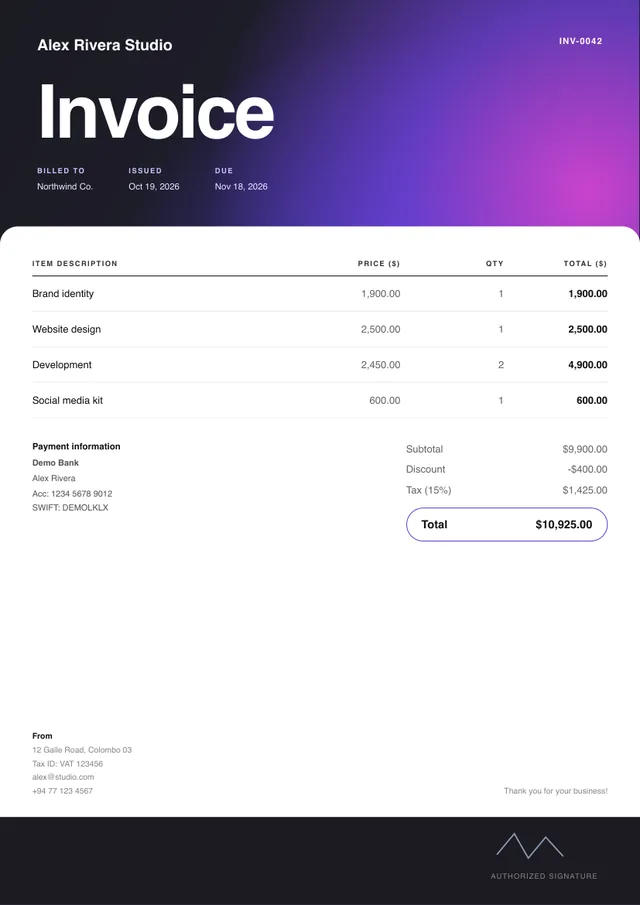The width and height of the screenshot is (640, 905).
Task: Click the Tax (15%) label
Action: (428, 490)
